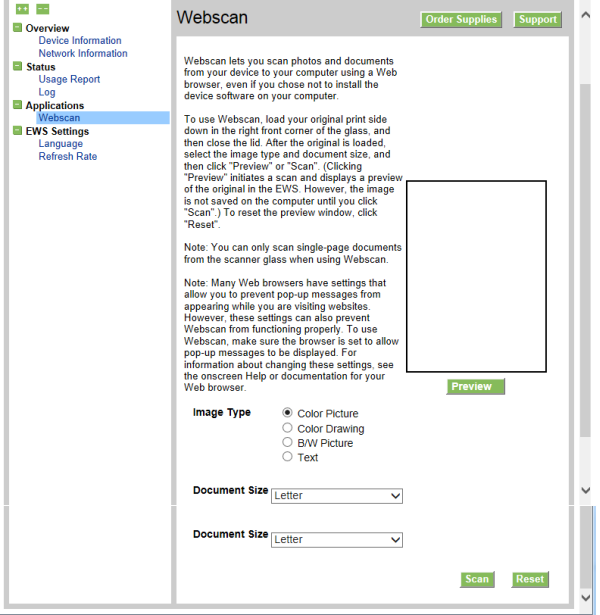The height and width of the screenshot is (615, 600).
Task: Click the Overview heading
Action: coord(47,28)
